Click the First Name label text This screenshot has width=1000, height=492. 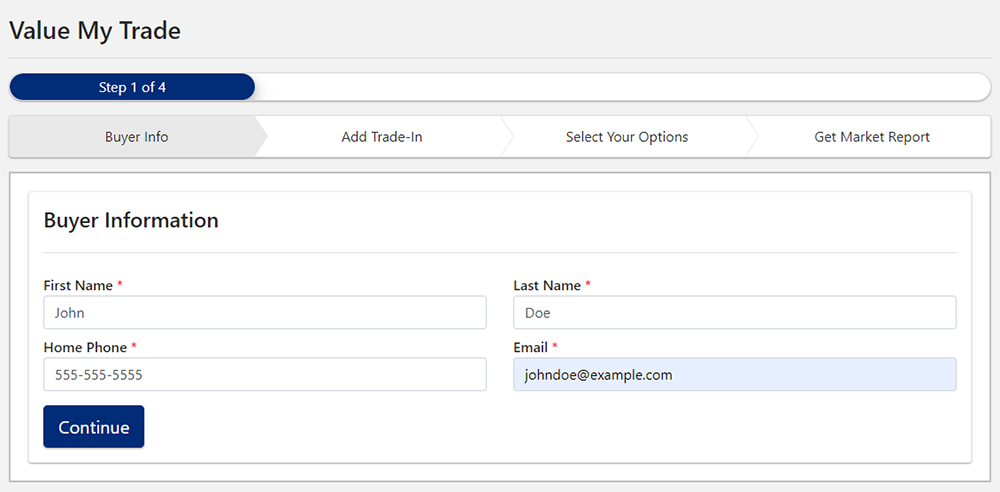pyautogui.click(x=78, y=286)
